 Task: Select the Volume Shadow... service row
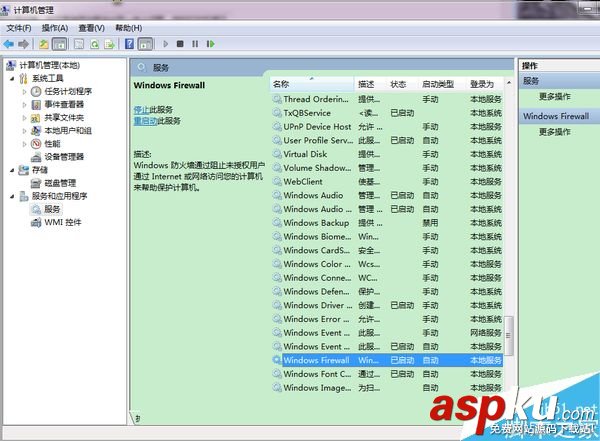click(x=387, y=168)
